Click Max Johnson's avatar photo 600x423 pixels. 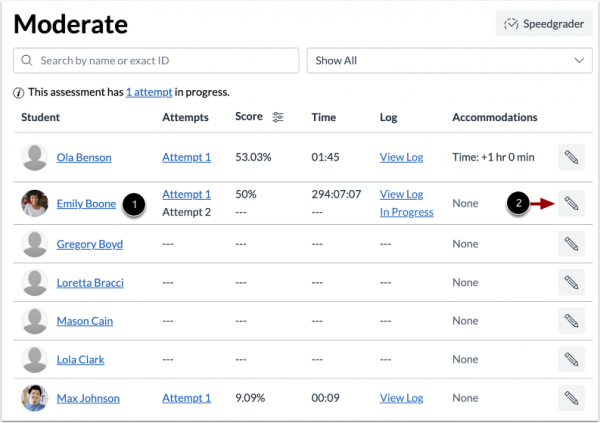pyautogui.click(x=35, y=398)
